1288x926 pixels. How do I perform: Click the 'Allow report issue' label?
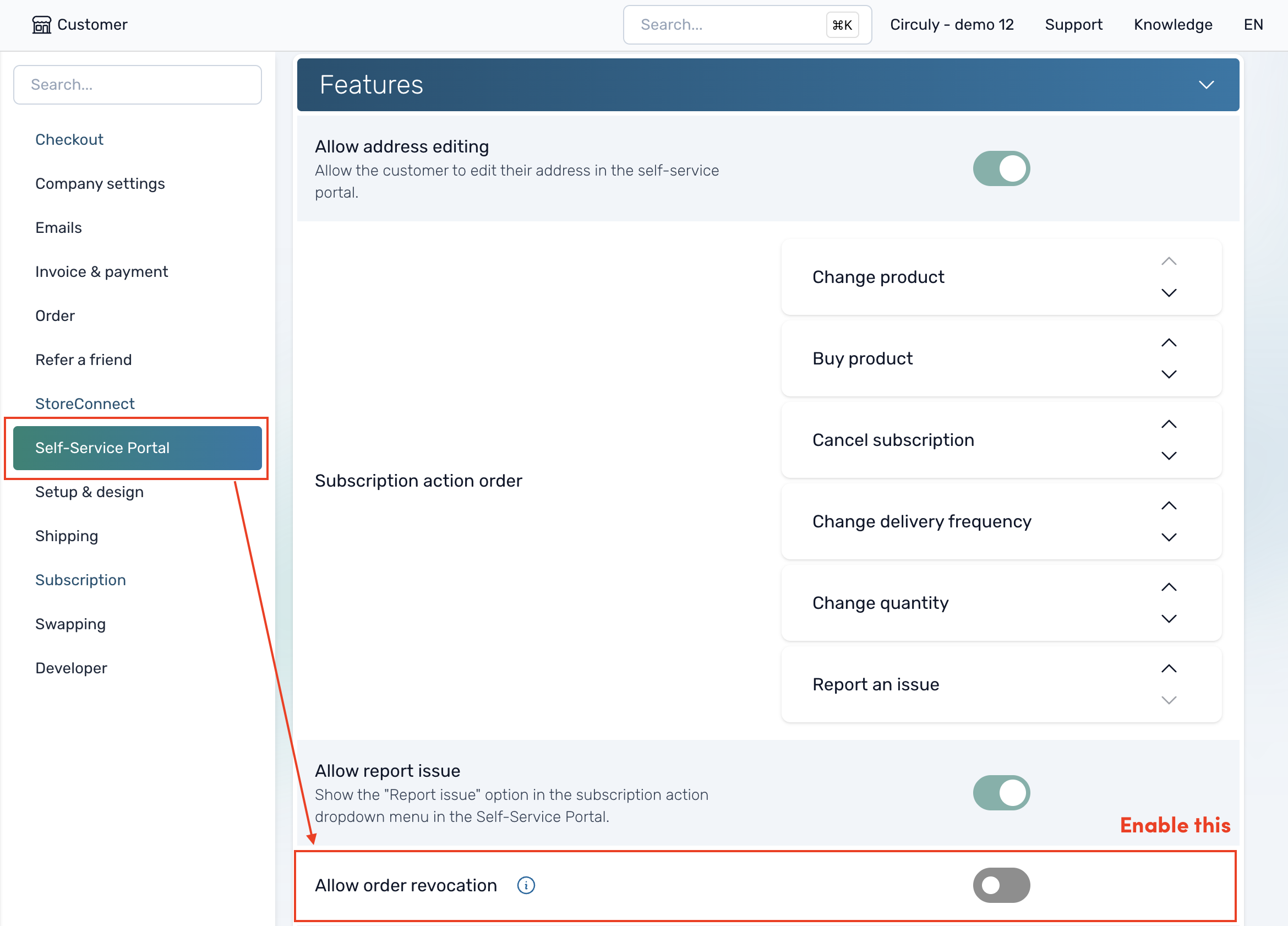coord(388,771)
